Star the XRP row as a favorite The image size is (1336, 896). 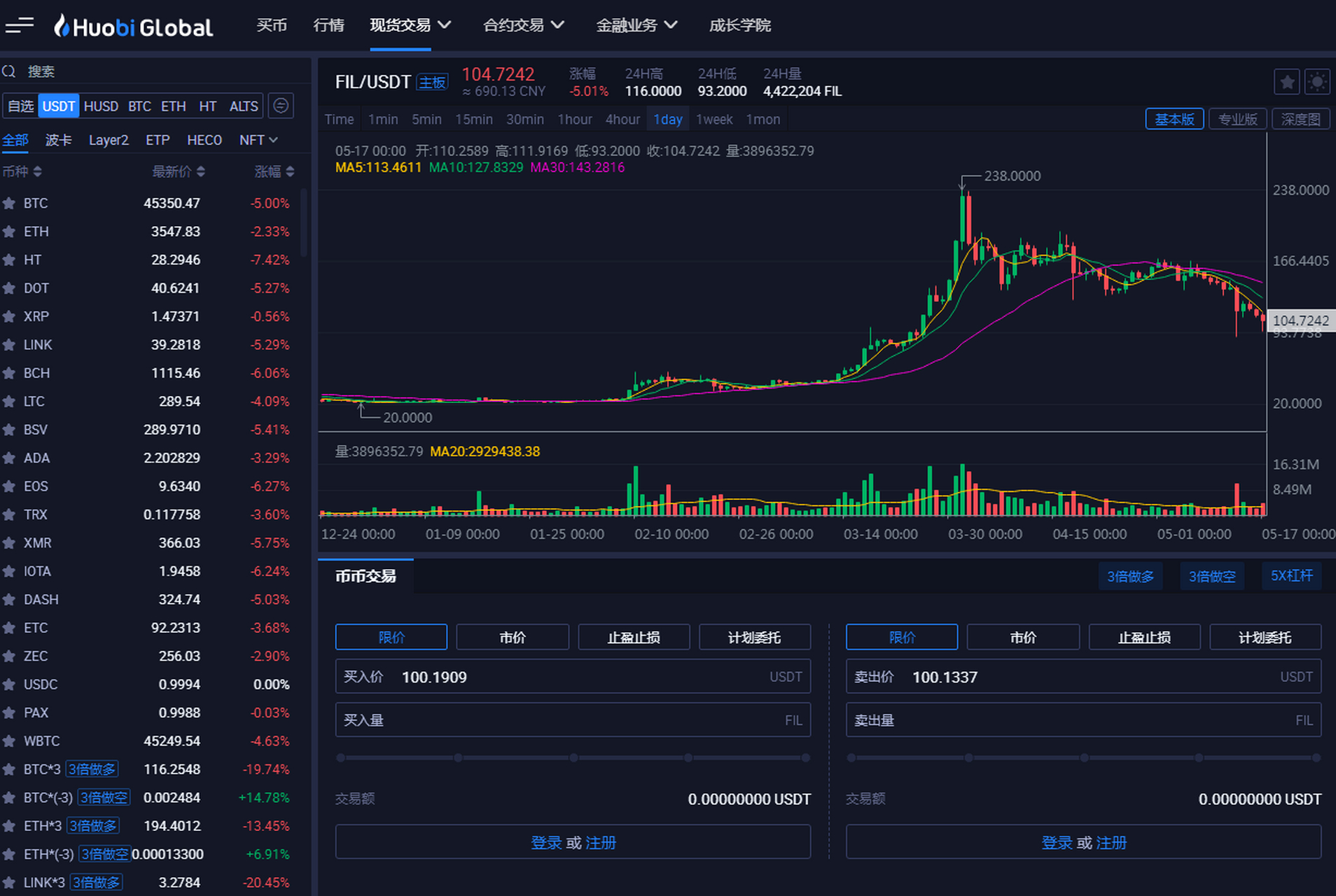[x=9, y=316]
